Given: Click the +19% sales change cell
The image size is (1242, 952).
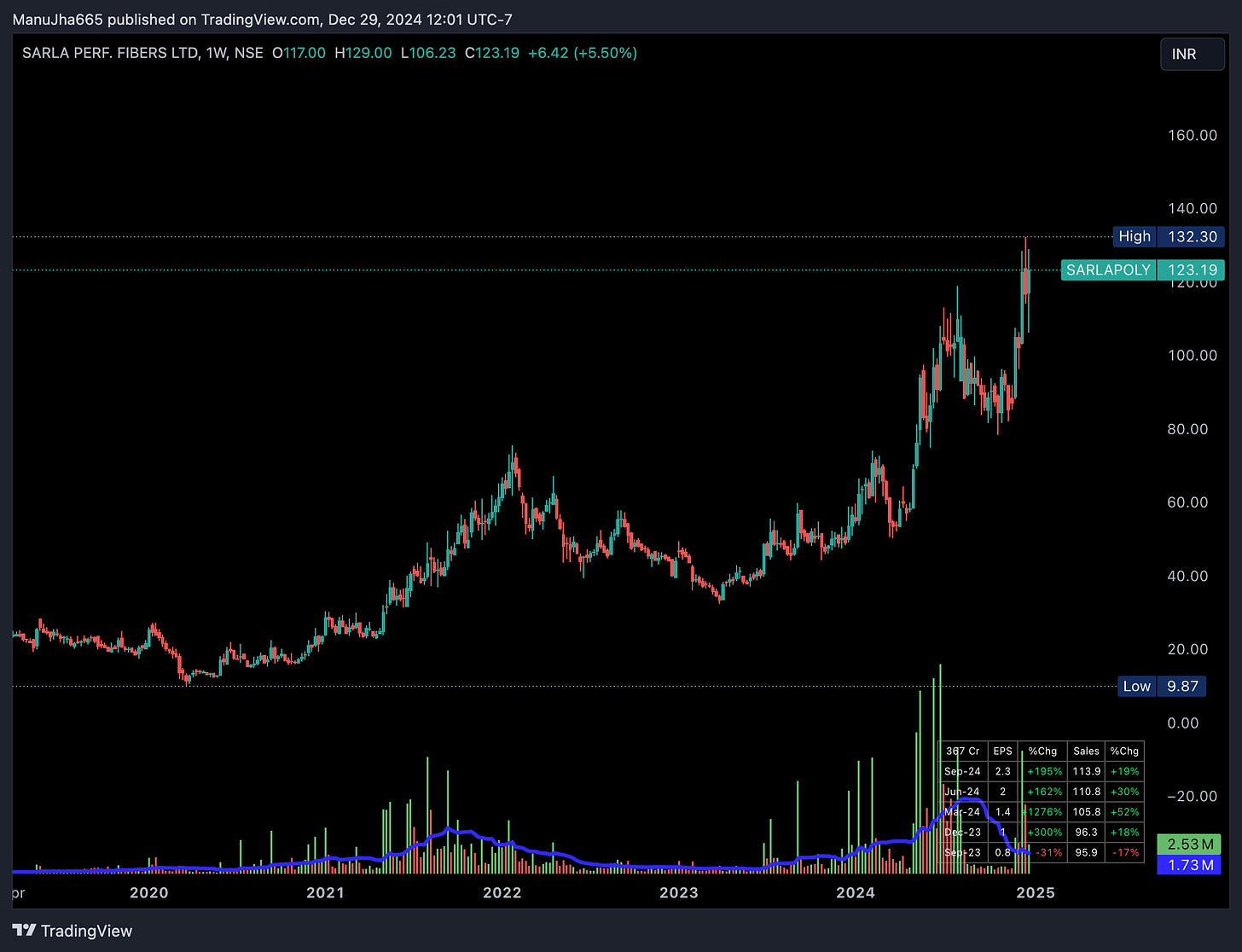Looking at the screenshot, I should pos(1124,771).
